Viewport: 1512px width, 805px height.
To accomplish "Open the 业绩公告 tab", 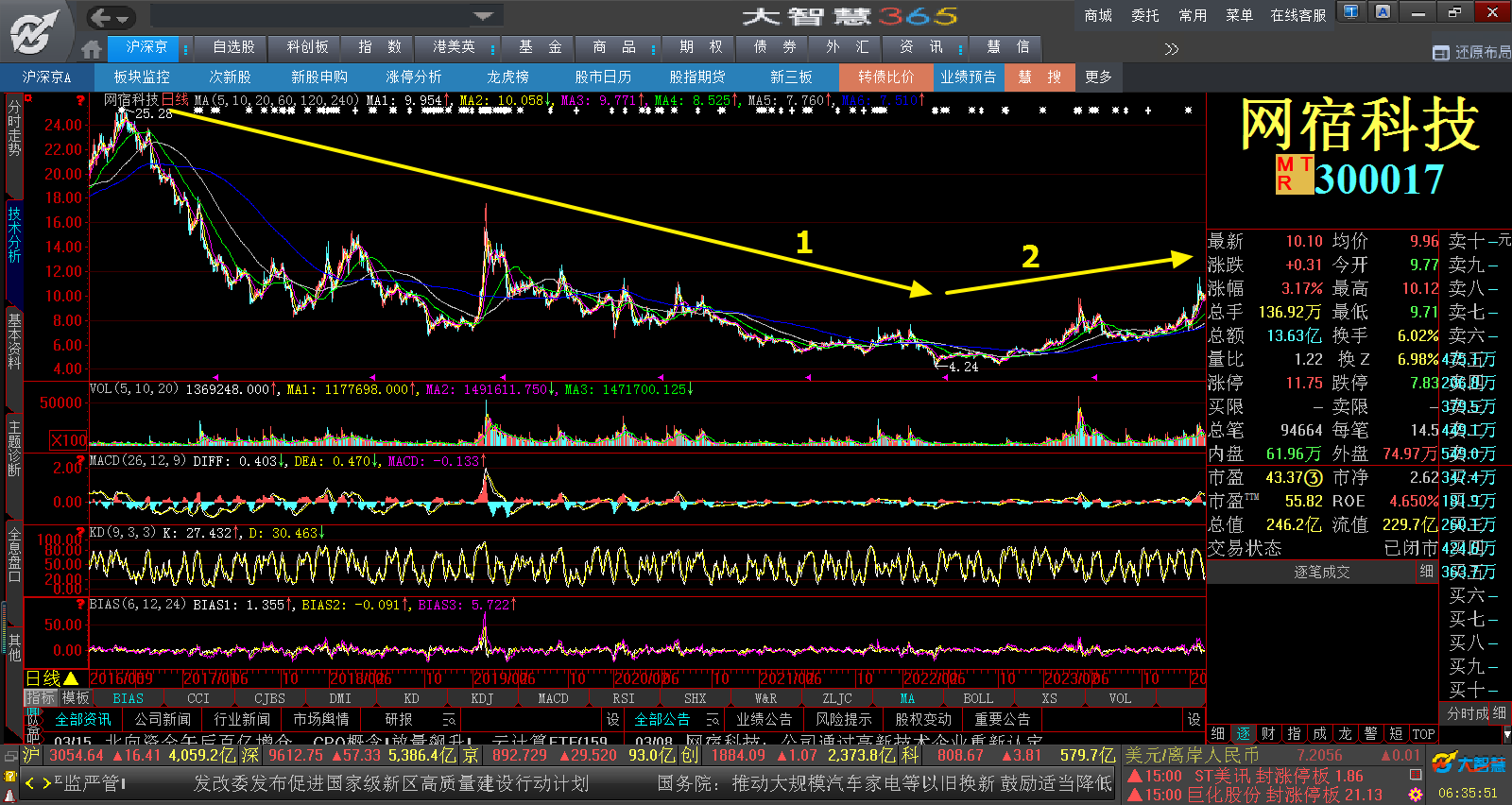I will 764,719.
